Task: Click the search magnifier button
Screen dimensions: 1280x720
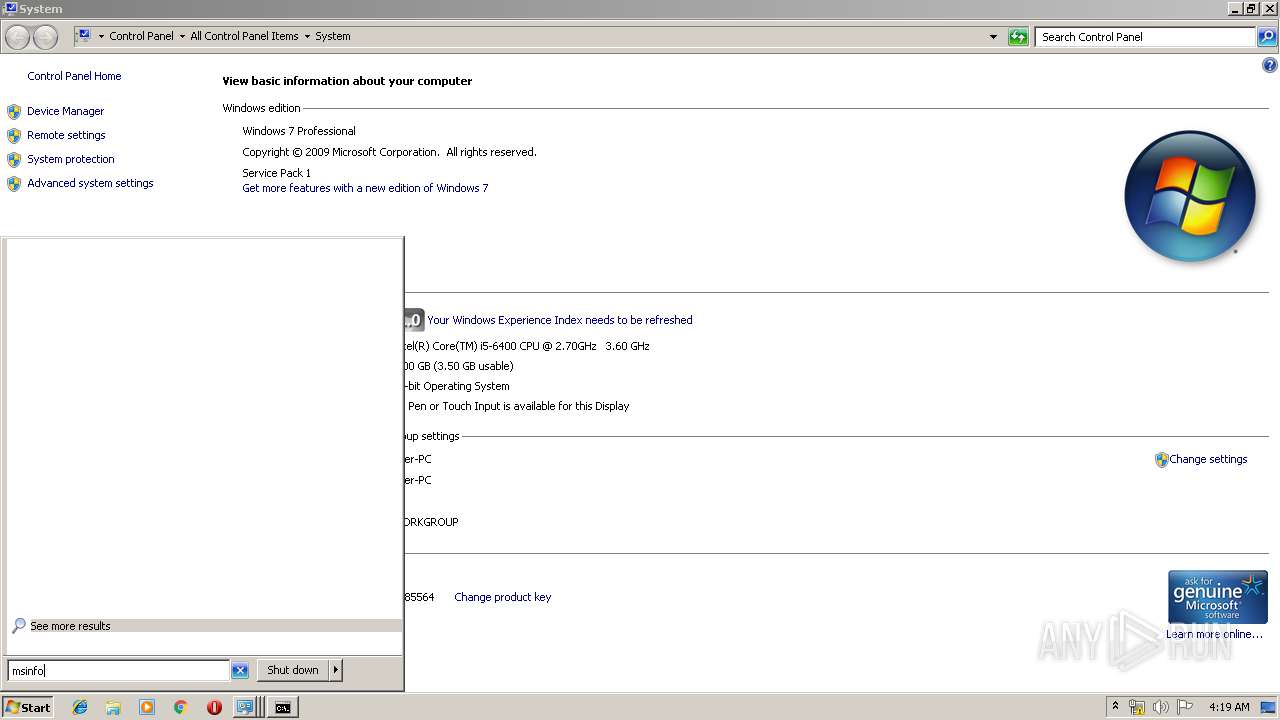Action: pyautogui.click(x=1267, y=37)
